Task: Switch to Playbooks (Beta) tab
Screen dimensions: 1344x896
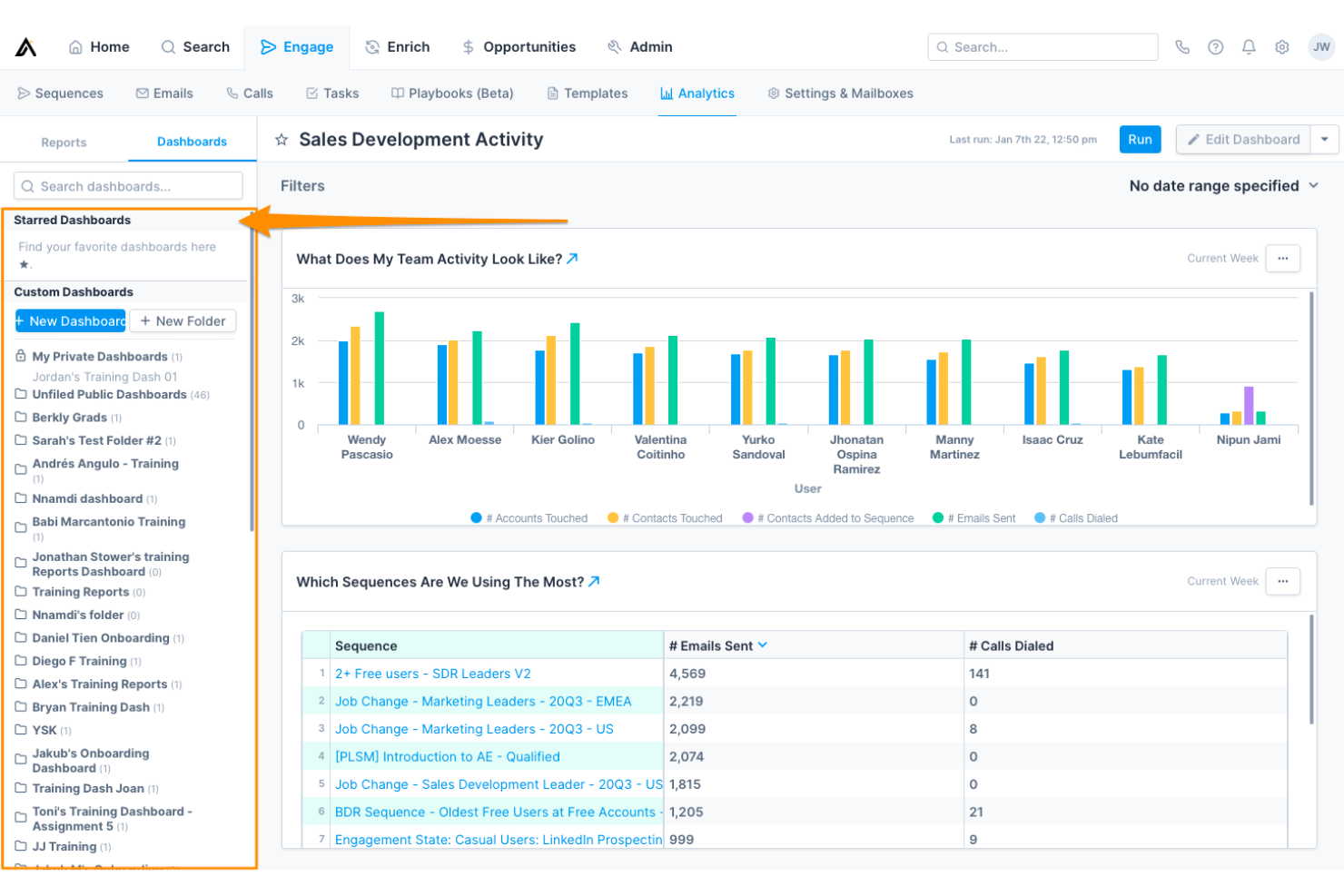Action: (452, 94)
